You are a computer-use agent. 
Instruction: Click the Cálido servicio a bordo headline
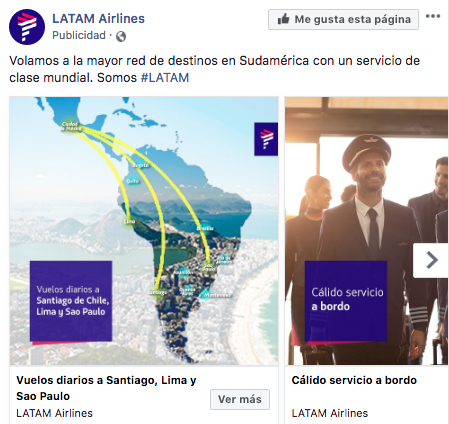click(354, 380)
